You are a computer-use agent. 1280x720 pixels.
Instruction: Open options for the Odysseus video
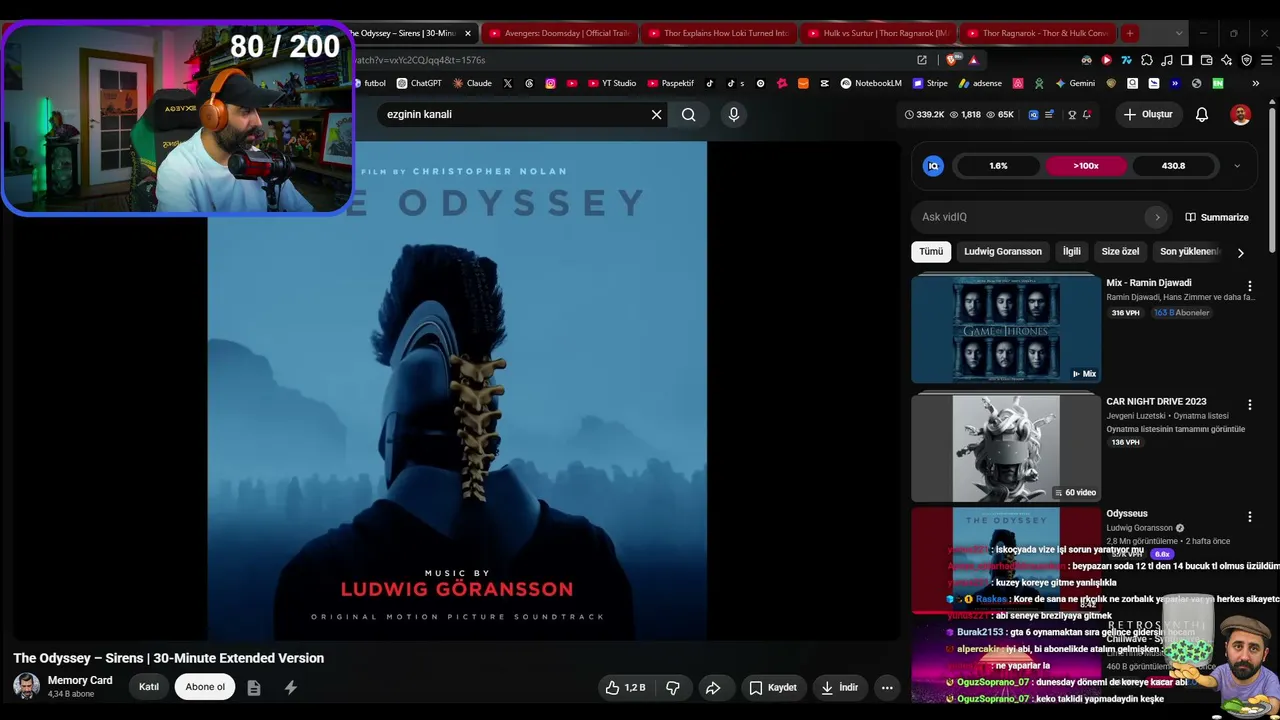[x=1249, y=517]
